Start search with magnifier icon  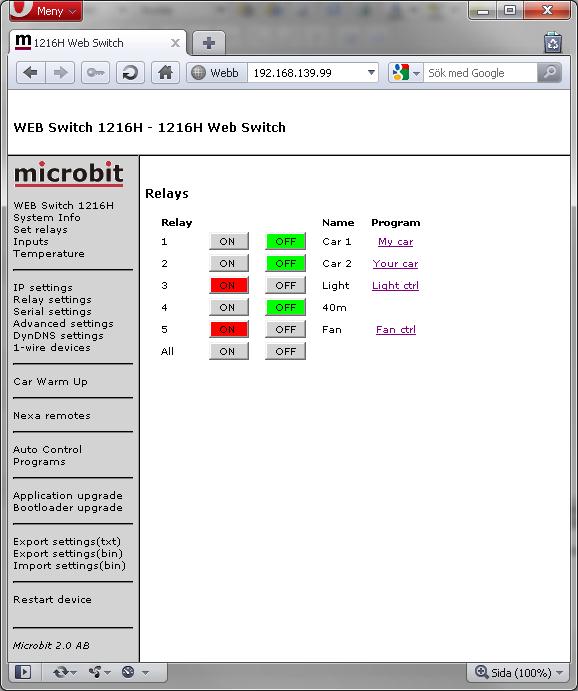(x=549, y=73)
